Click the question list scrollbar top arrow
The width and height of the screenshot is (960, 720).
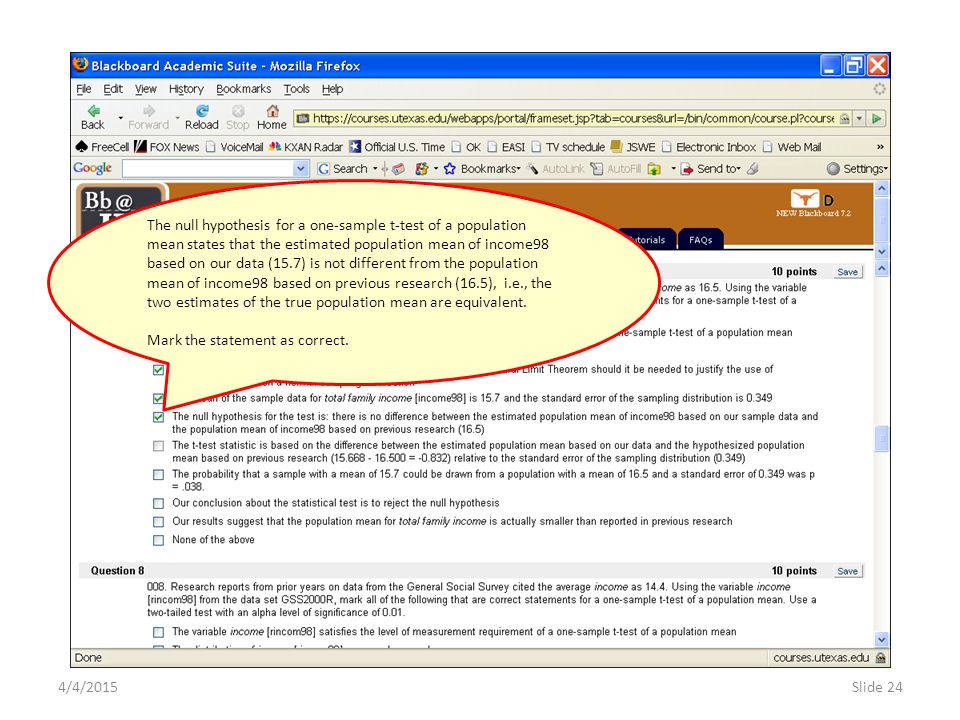click(882, 269)
